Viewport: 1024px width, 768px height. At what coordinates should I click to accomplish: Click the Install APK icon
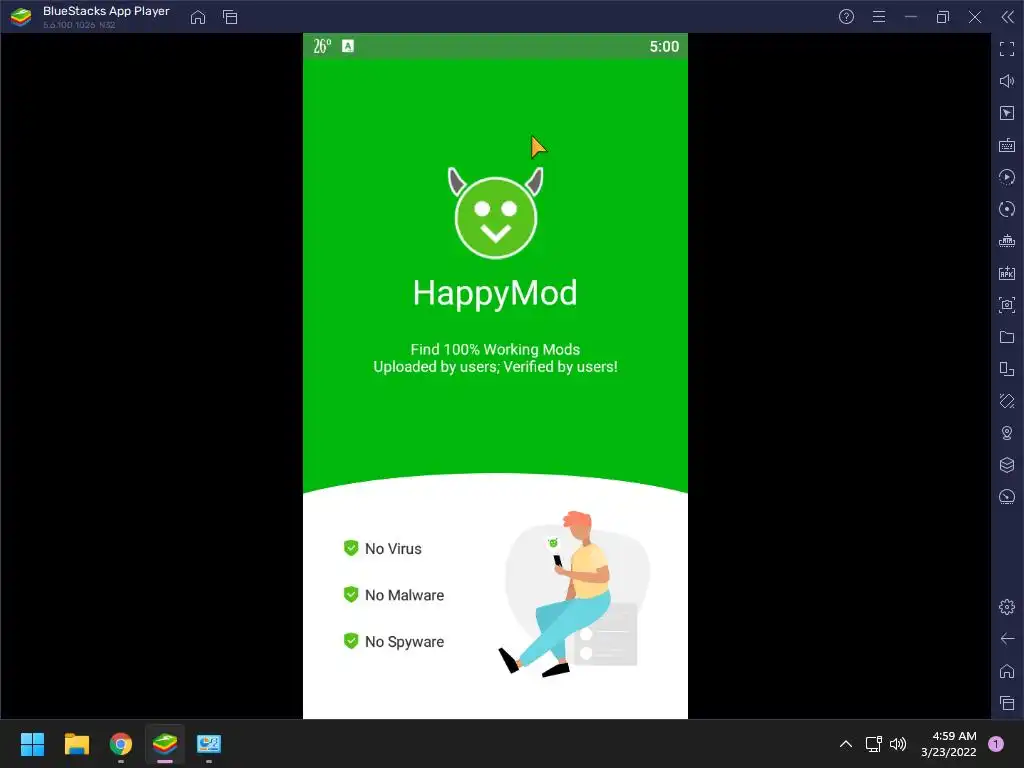pyautogui.click(x=1007, y=273)
